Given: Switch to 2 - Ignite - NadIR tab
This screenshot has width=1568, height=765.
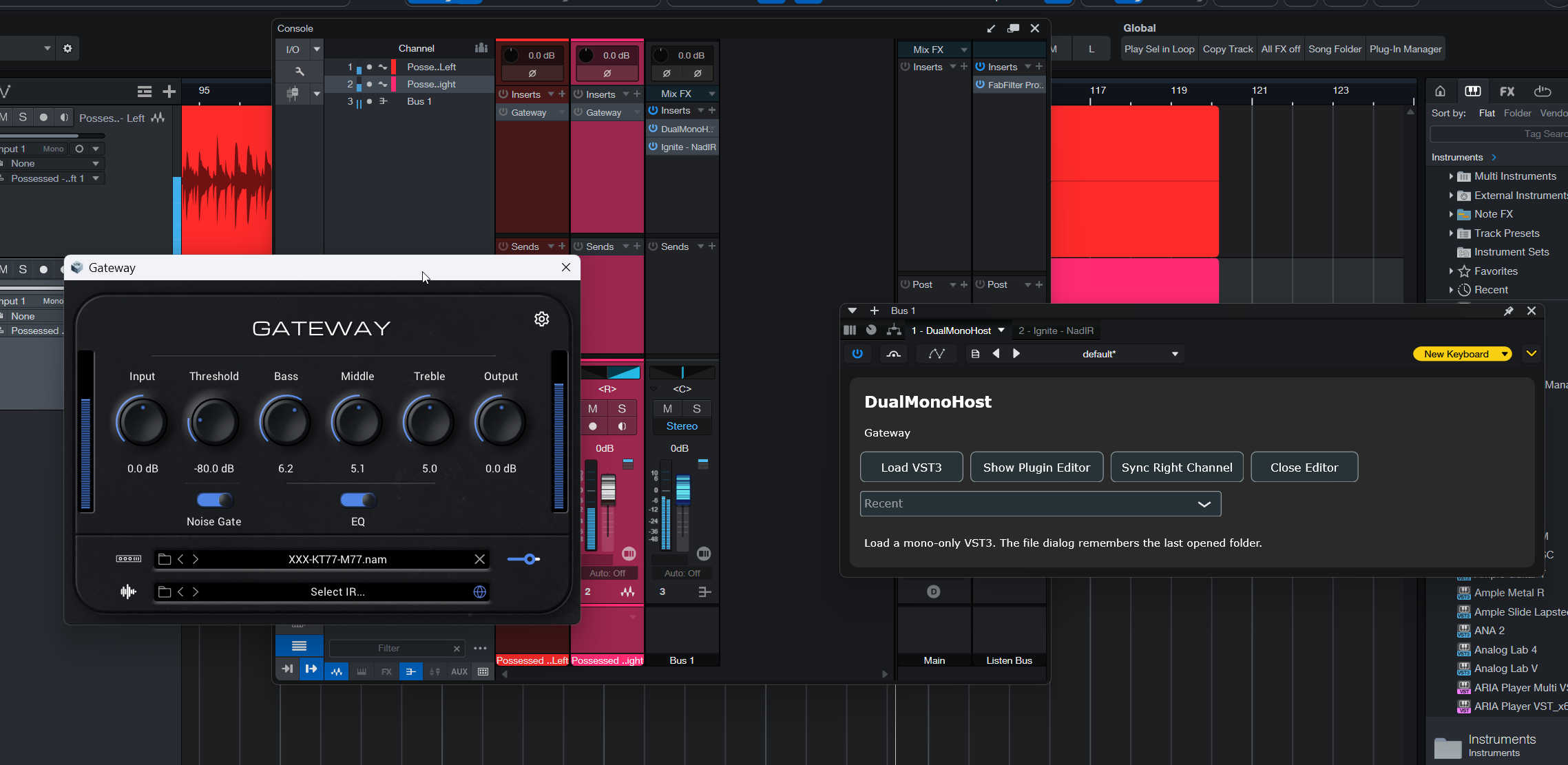Looking at the screenshot, I should 1056,331.
